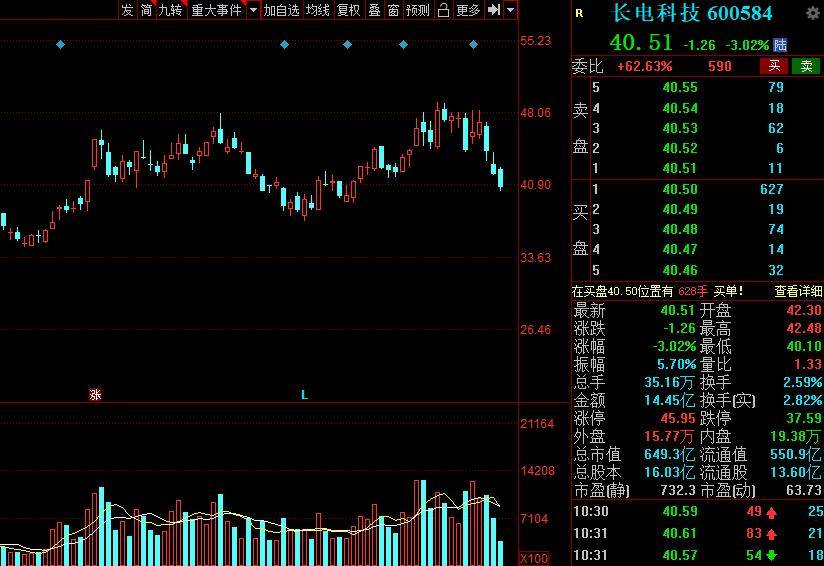Click the jump-to-end arrow icon
Viewport: 824px width, 566px height.
point(493,10)
